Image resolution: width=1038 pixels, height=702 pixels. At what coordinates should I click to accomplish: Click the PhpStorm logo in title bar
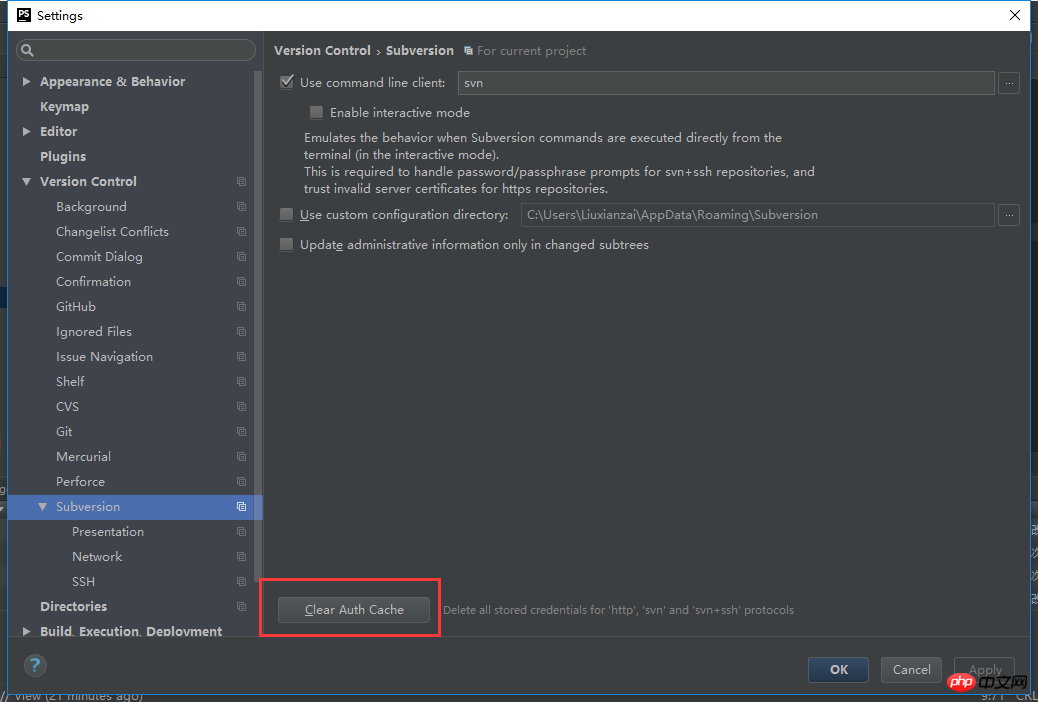click(x=24, y=15)
